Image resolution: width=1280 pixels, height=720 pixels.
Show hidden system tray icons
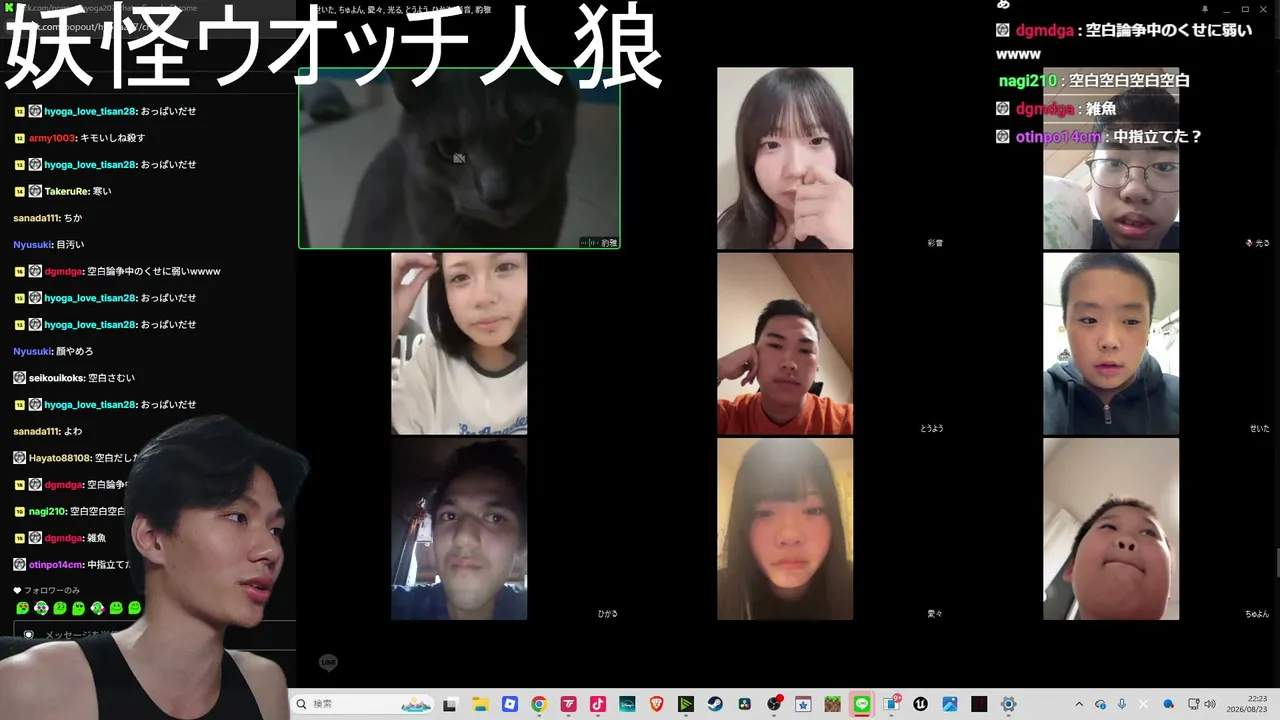[x=1080, y=704]
